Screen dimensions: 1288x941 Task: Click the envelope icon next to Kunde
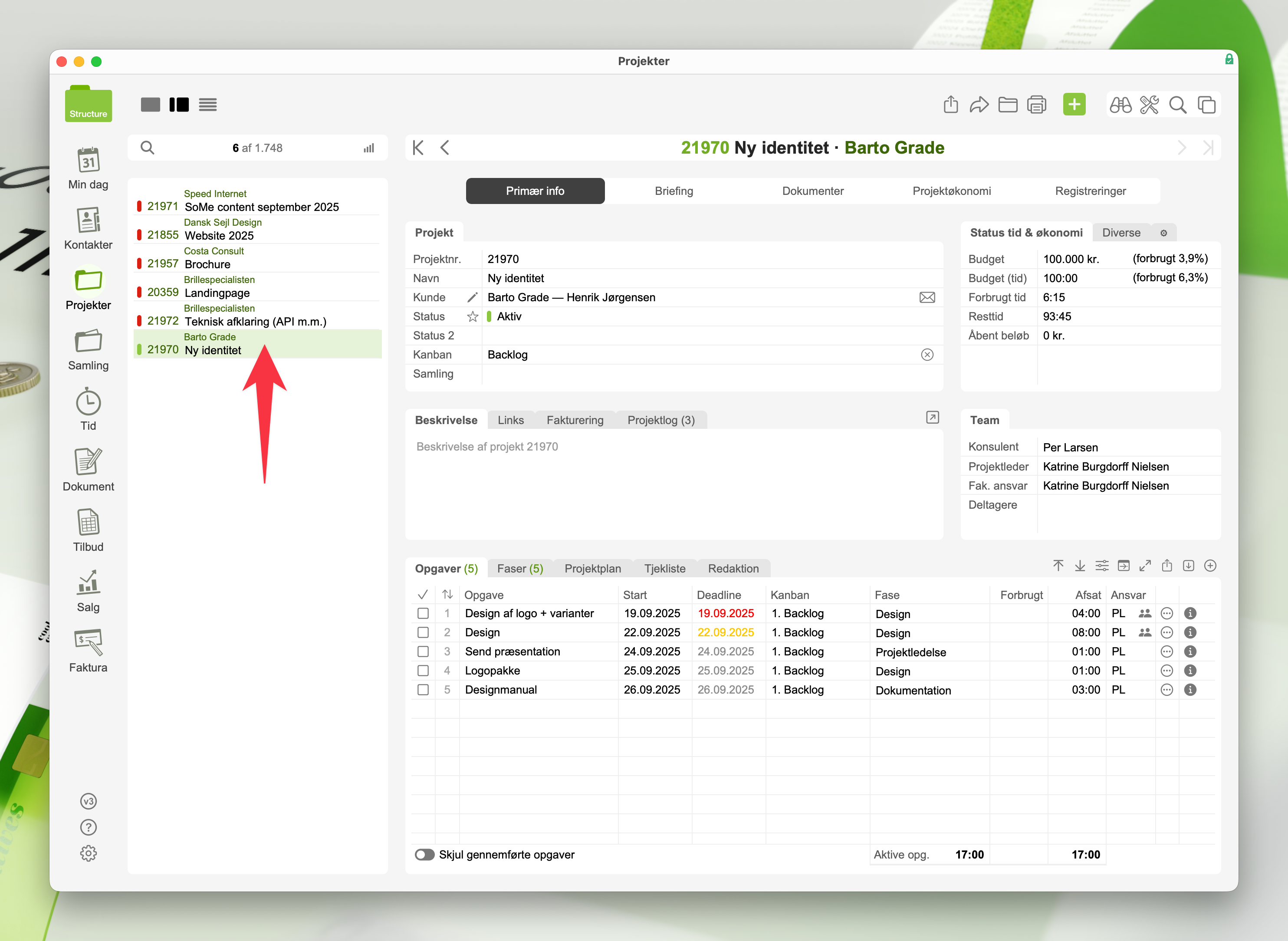(x=927, y=297)
